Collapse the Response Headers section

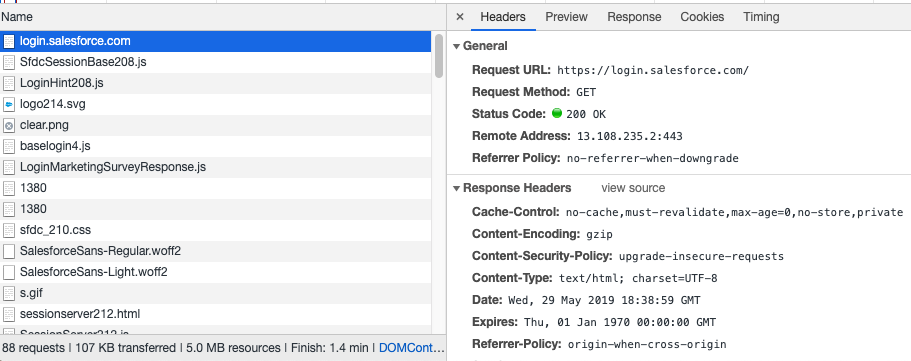coord(457,188)
